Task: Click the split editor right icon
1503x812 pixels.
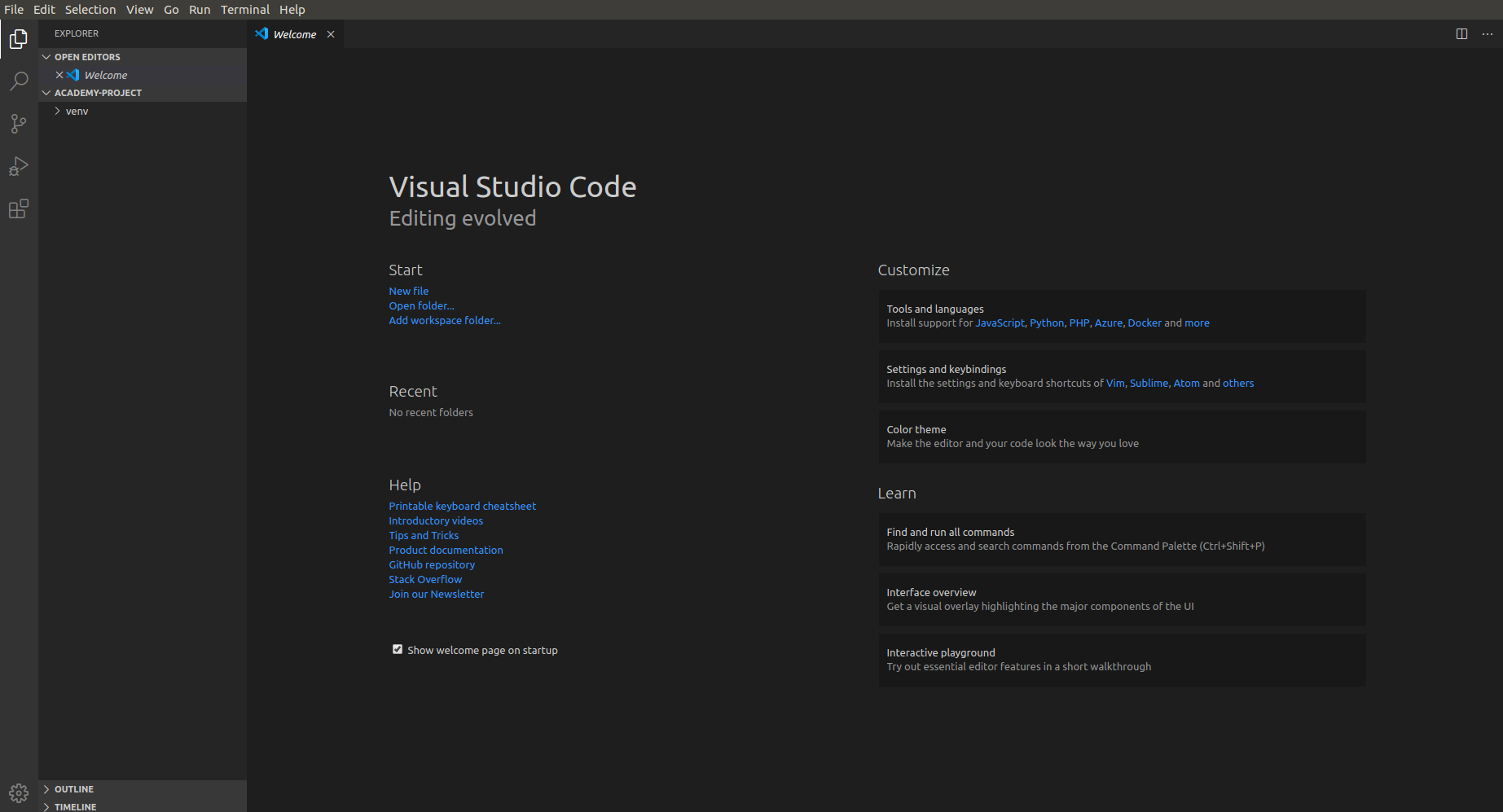Action: coord(1461,34)
